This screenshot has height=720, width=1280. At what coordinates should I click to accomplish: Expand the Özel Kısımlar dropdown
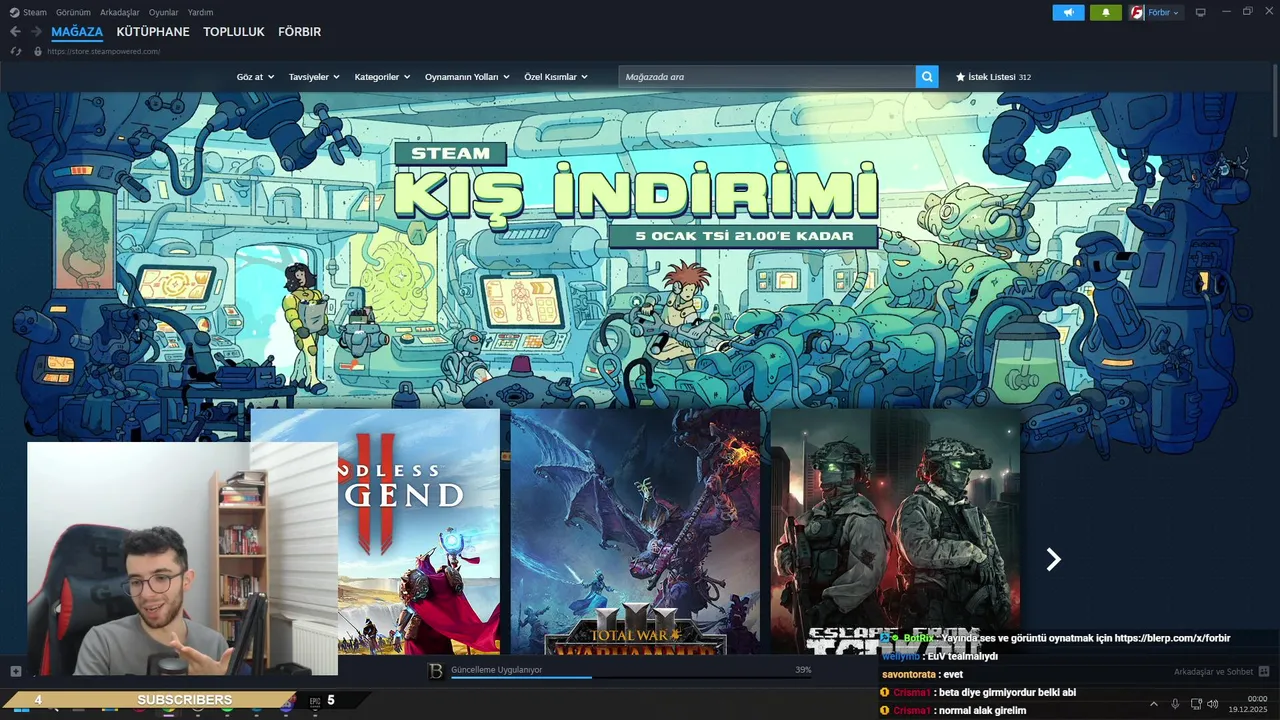pos(556,77)
